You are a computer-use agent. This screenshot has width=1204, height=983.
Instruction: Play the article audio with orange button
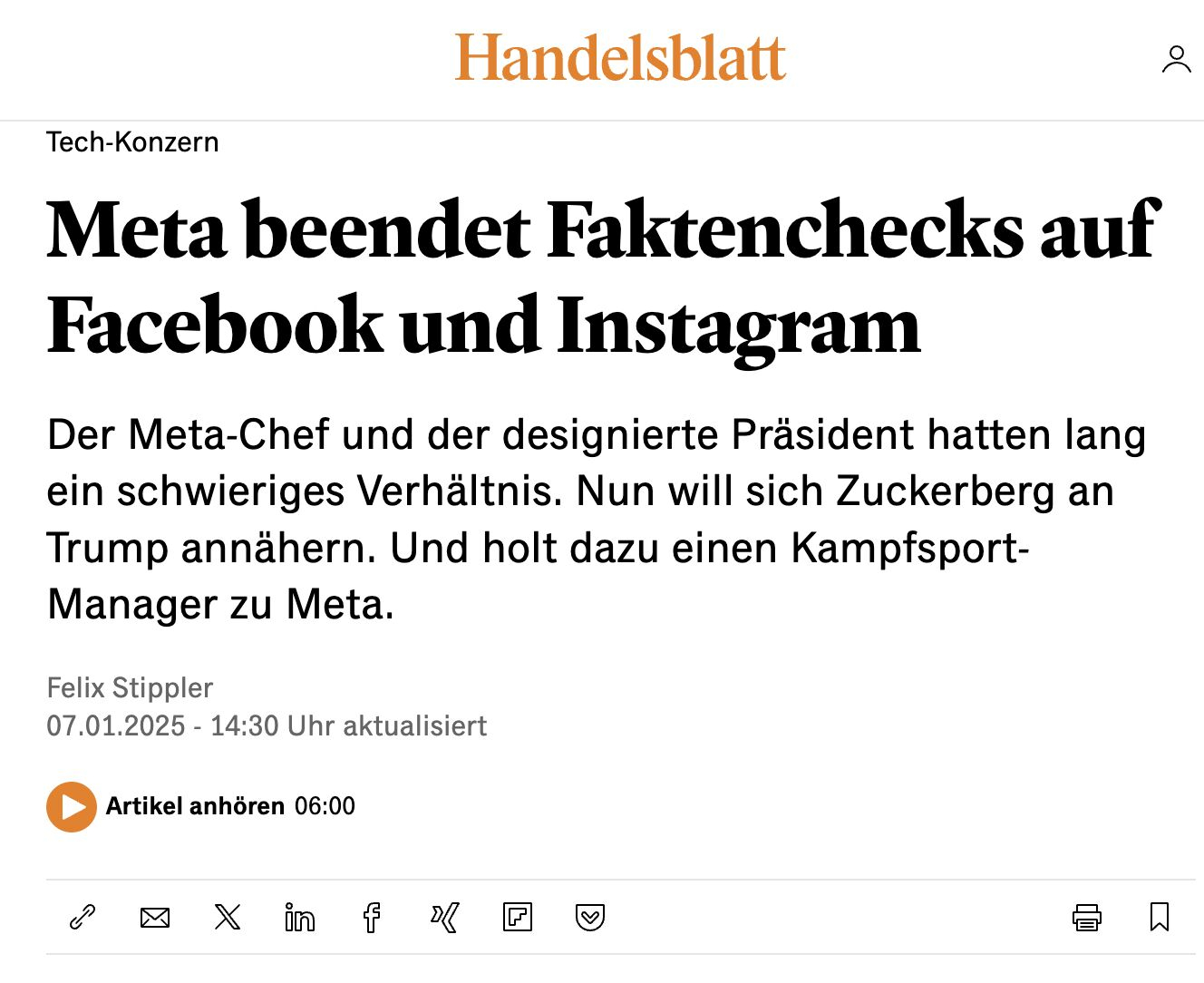pos(72,806)
